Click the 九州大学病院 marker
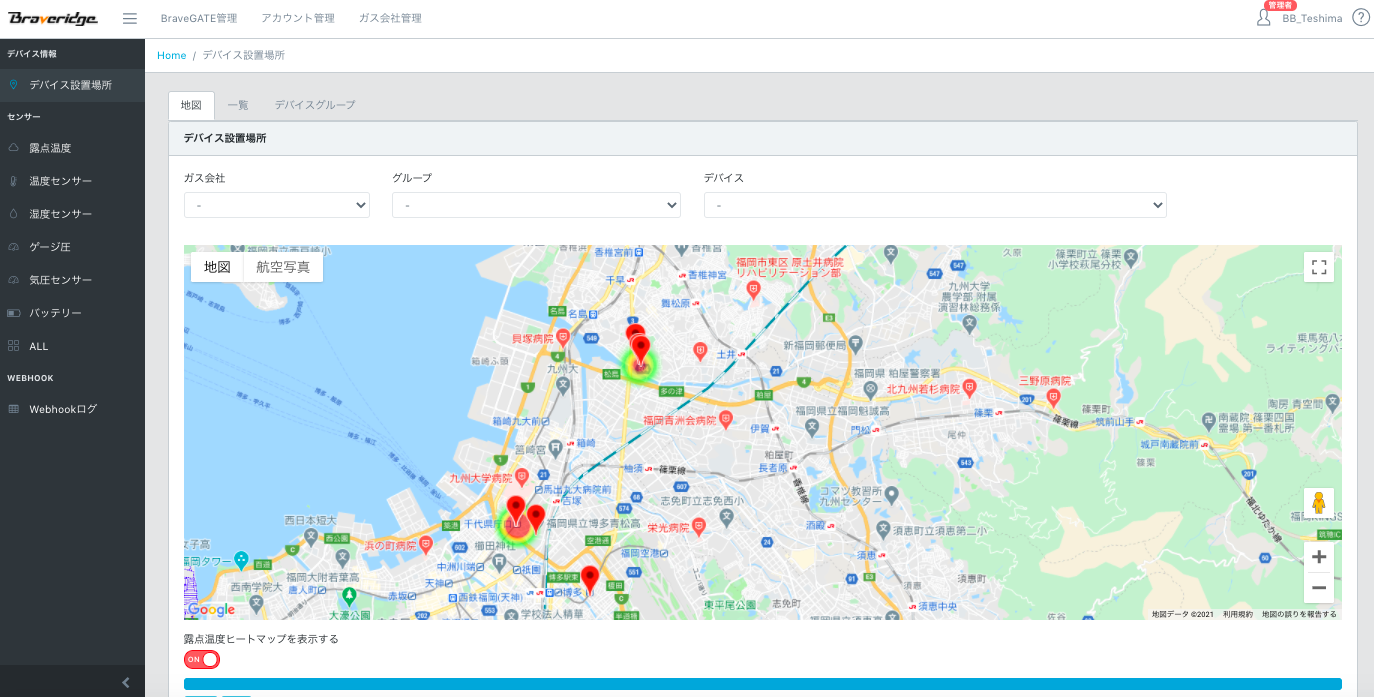 pyautogui.click(x=521, y=478)
